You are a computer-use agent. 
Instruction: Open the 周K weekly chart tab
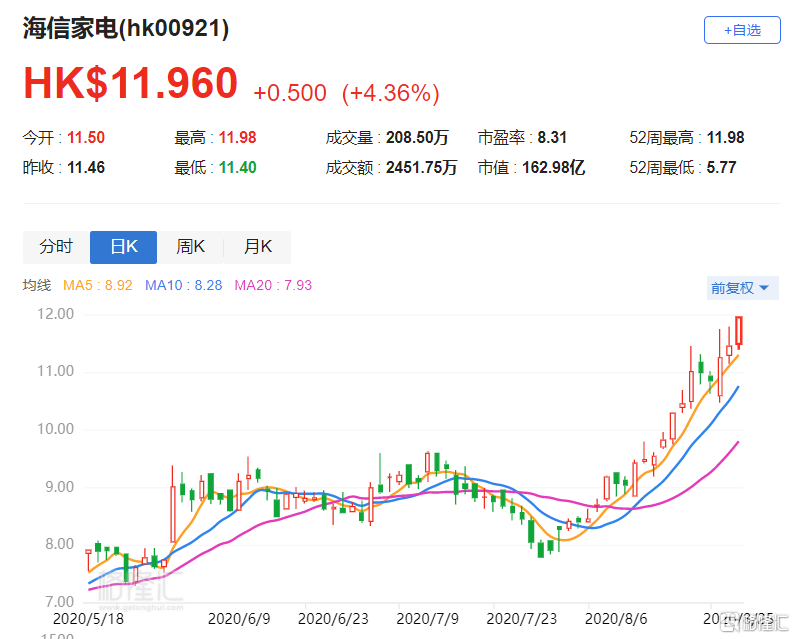(190, 247)
